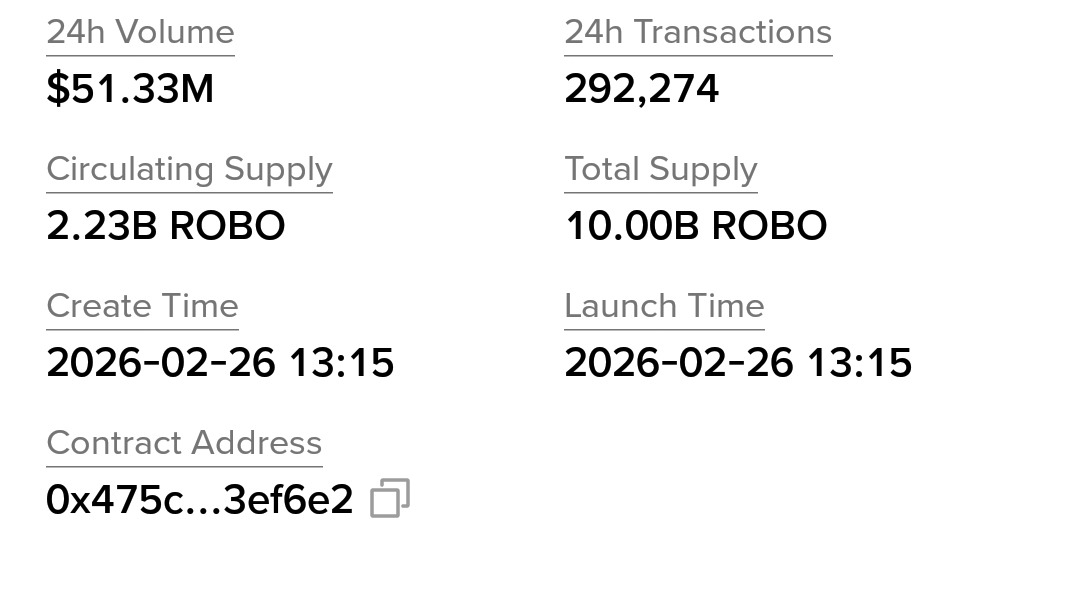Click the Launch Time label
Image resolution: width=1080 pixels, height=607 pixels.
point(665,306)
